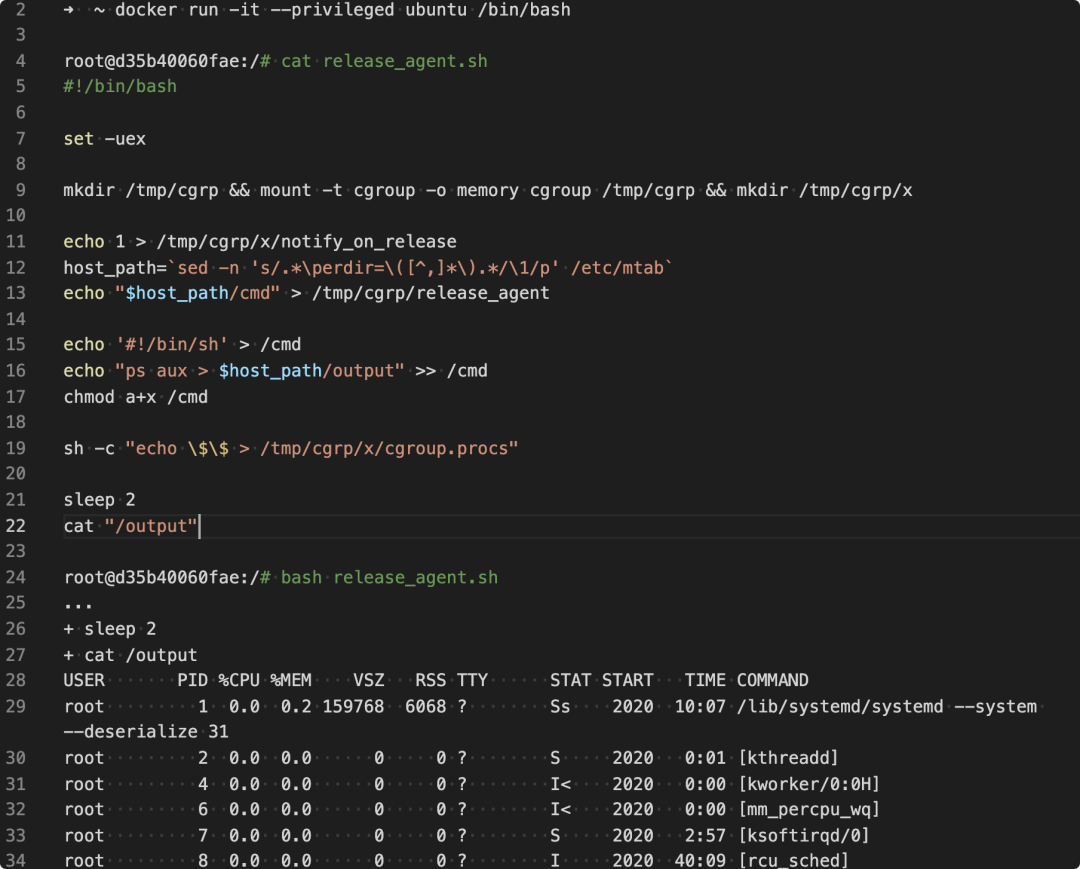
Task: Click the '/etc/mtab' path on line 12
Action: tap(616, 268)
